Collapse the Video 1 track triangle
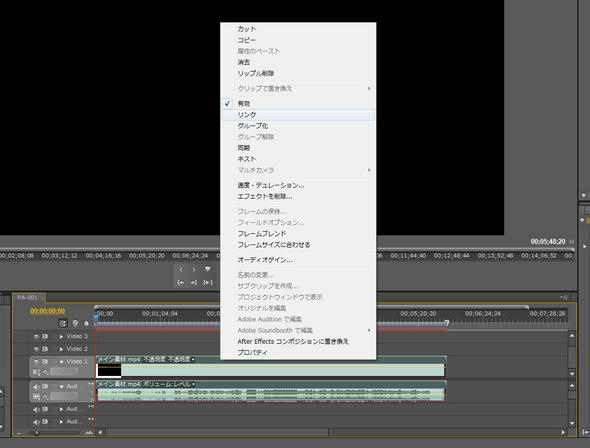The width and height of the screenshot is (590, 448). tap(62, 362)
